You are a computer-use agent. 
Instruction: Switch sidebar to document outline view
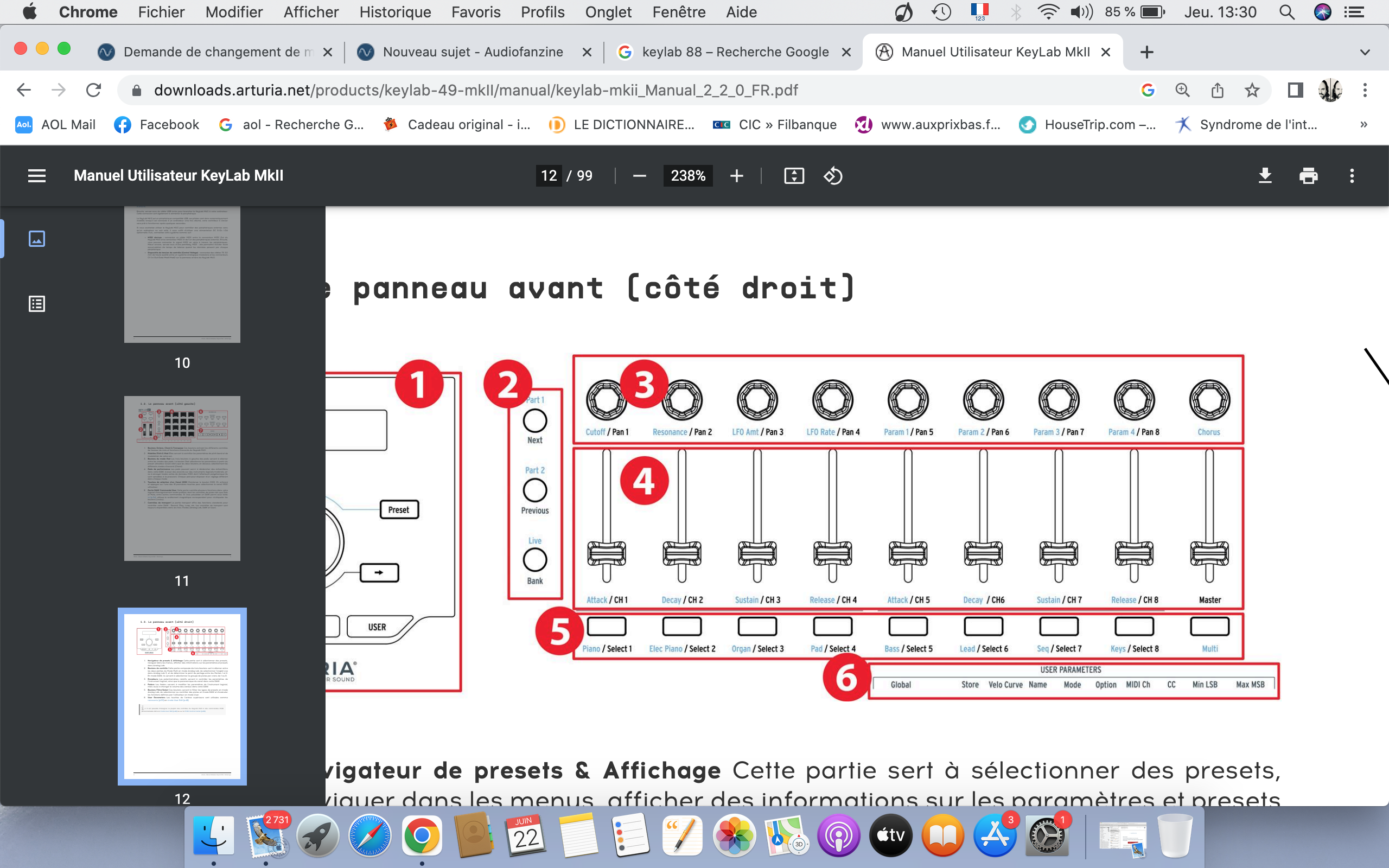[x=37, y=304]
